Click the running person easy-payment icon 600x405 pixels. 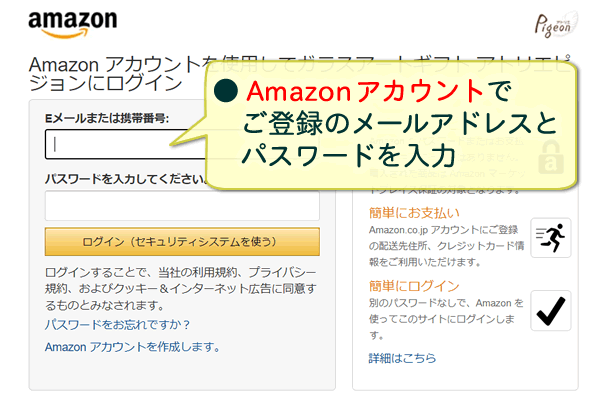coord(551,238)
